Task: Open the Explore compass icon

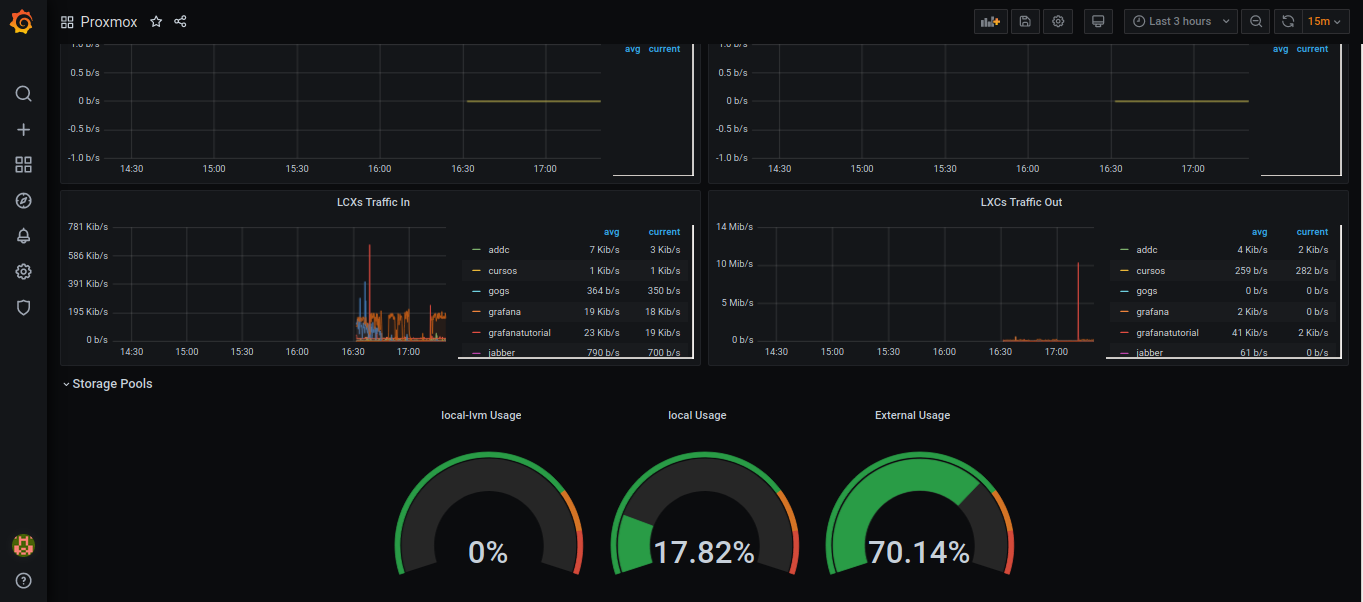Action: tap(24, 201)
